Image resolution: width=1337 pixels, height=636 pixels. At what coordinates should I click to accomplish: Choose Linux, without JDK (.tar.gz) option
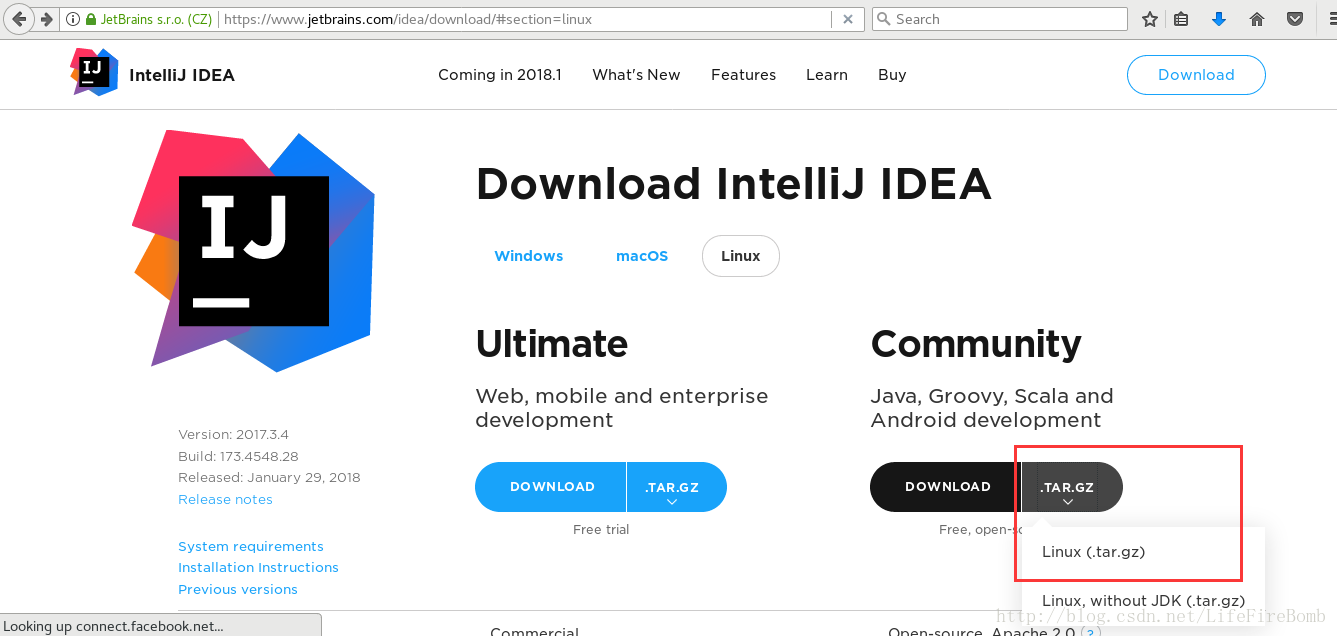[x=1143, y=601]
